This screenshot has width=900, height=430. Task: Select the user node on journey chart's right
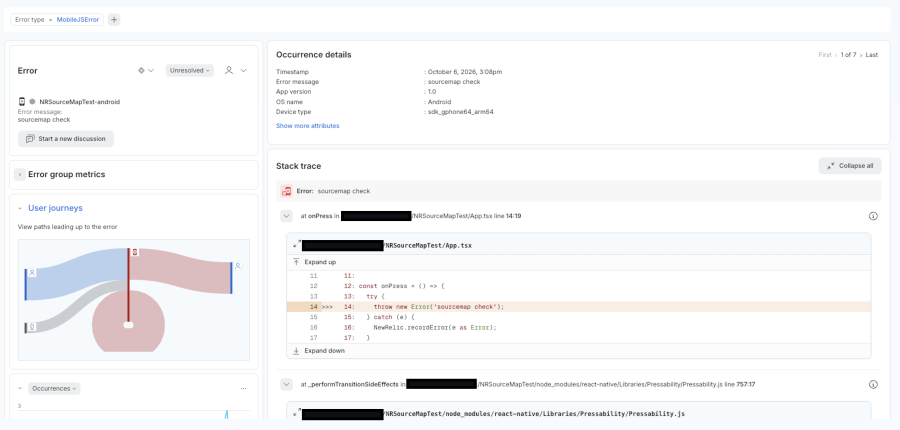[x=238, y=266]
